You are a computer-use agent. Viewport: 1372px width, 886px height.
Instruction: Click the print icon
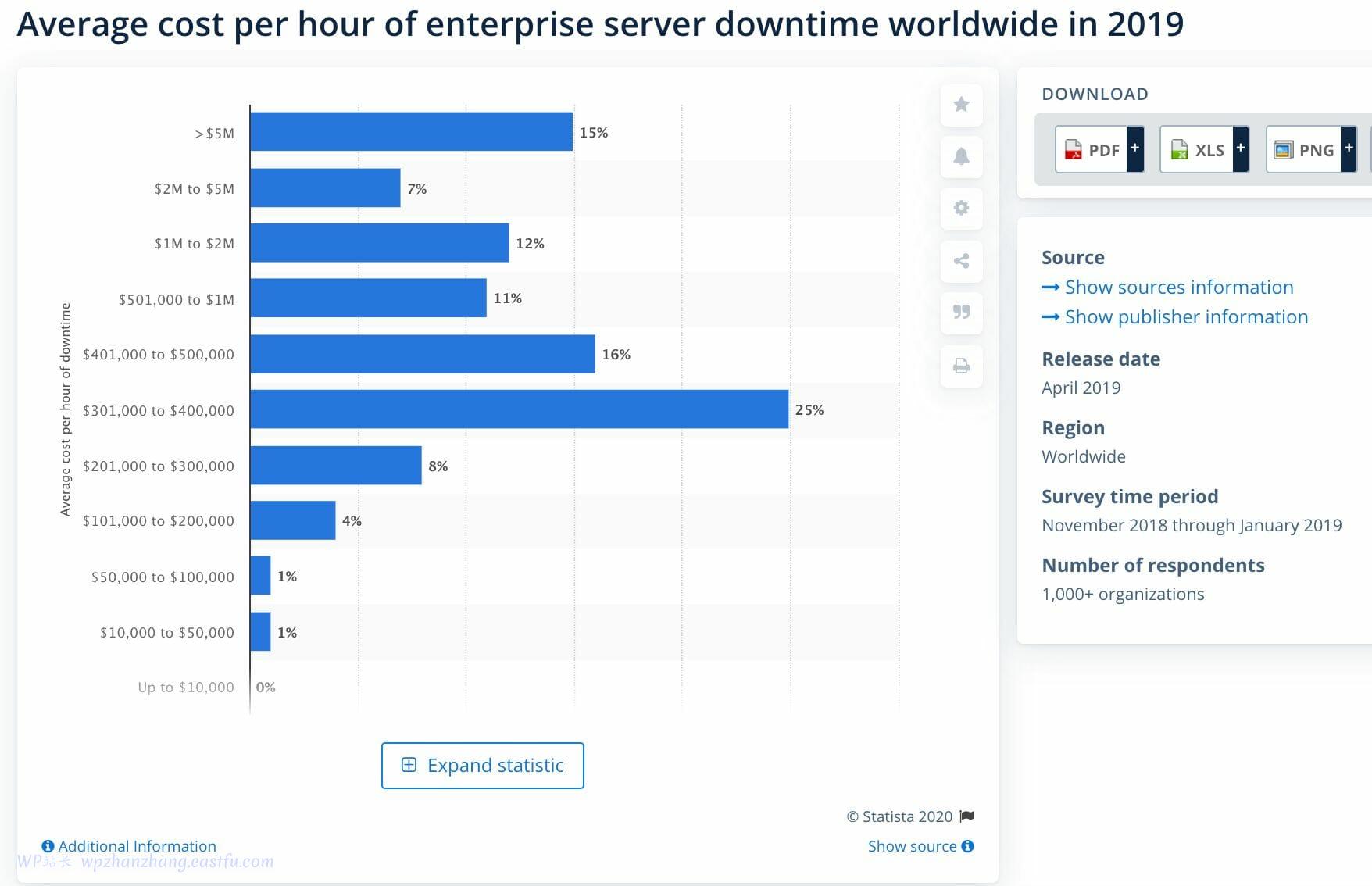tap(961, 366)
